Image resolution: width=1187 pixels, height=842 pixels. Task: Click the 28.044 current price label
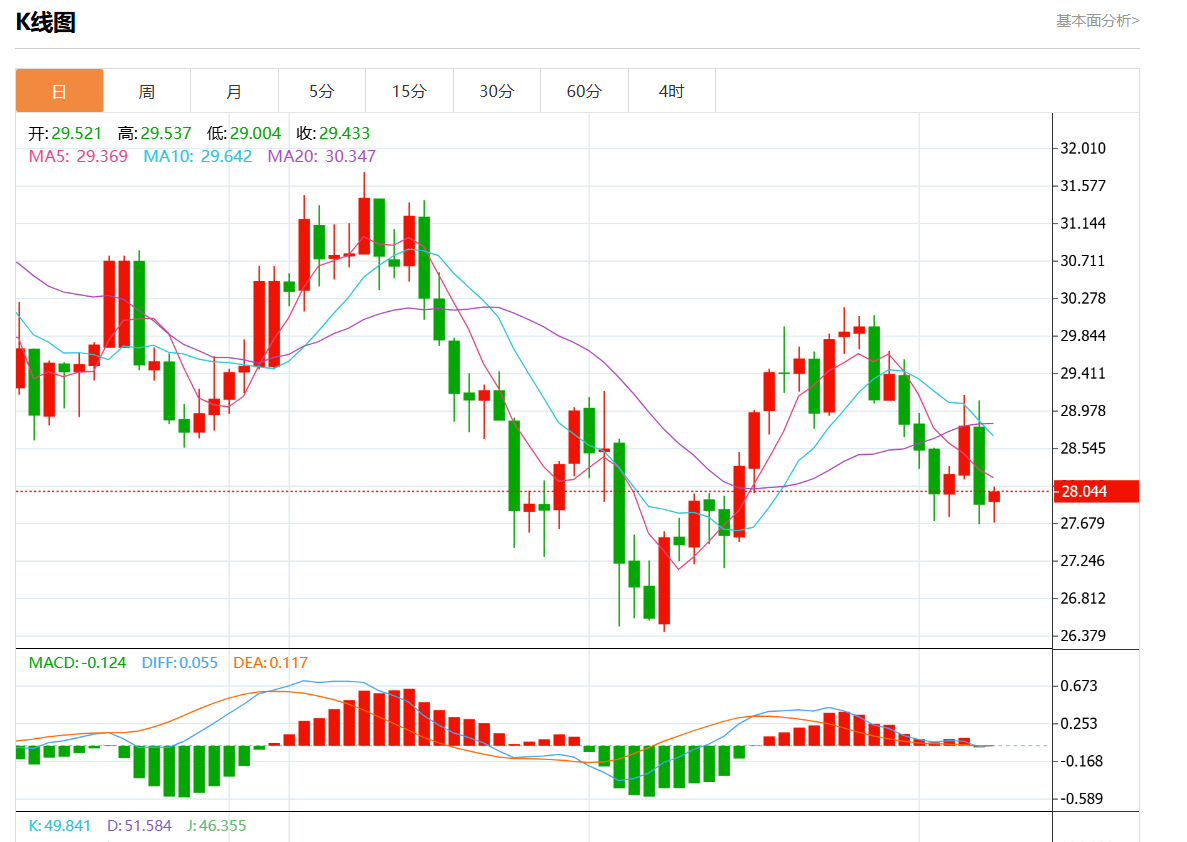coord(1095,491)
